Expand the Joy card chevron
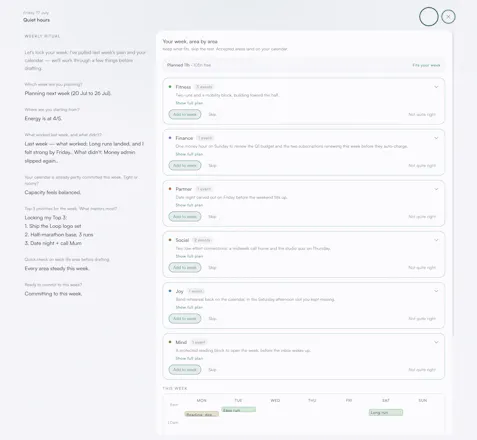This screenshot has height=440, width=477. (436, 291)
